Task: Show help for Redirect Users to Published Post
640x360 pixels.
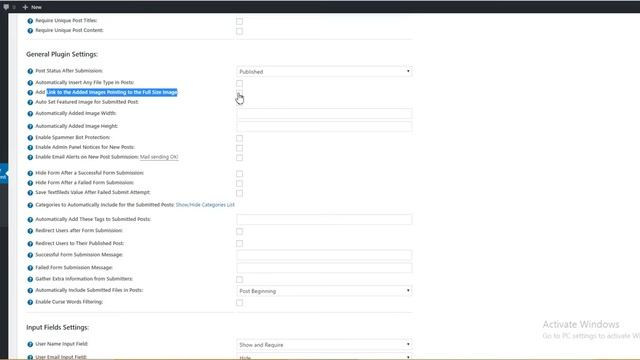Action: coord(30,244)
